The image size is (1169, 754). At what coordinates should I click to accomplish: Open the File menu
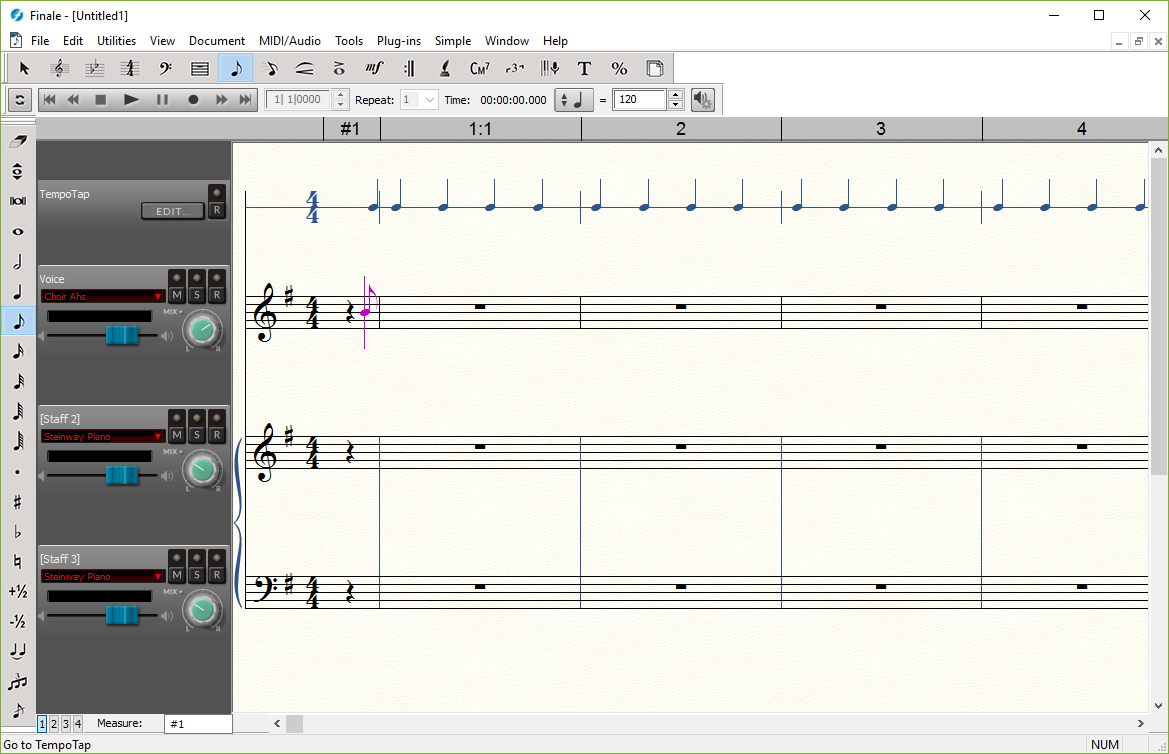pos(40,41)
